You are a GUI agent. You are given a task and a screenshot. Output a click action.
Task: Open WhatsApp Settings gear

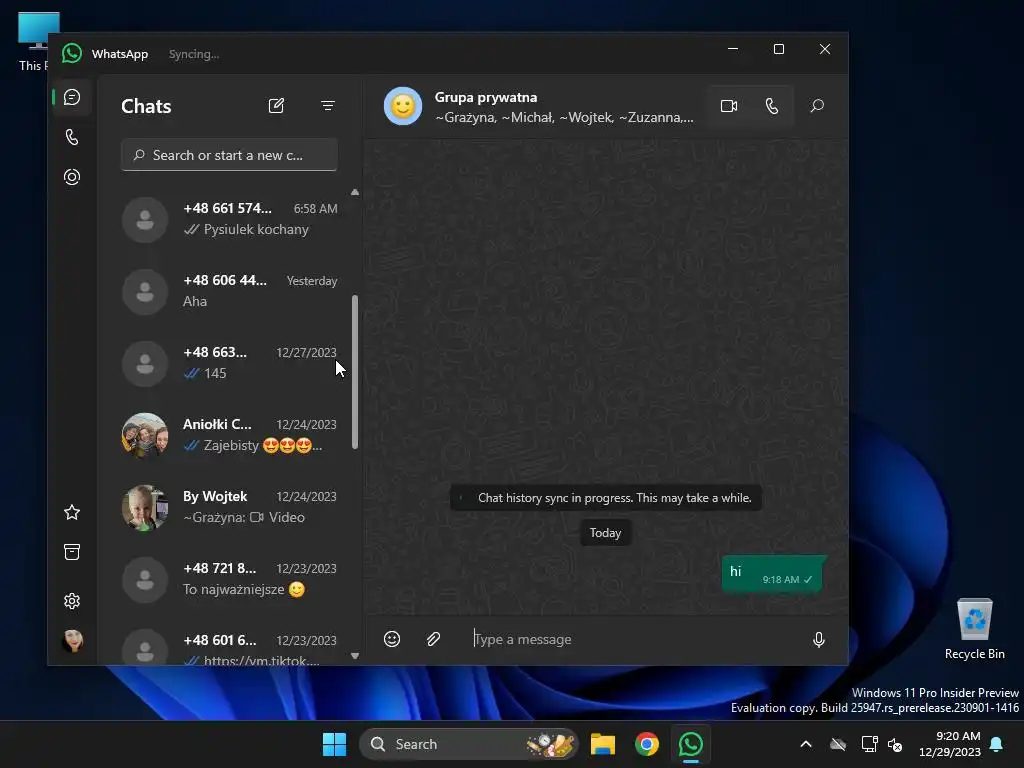coord(72,601)
